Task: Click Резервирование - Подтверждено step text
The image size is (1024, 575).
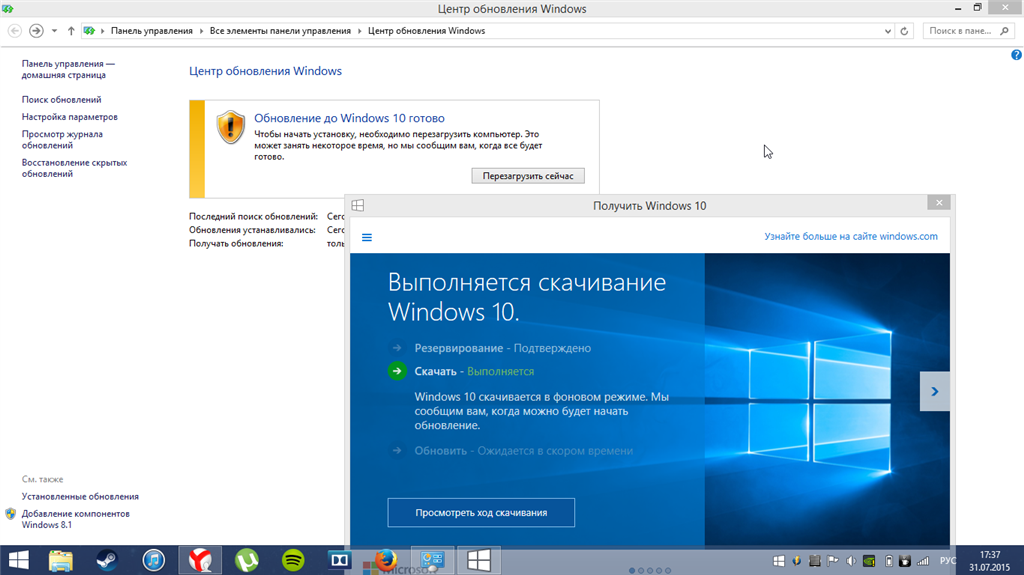Action: 502,348
